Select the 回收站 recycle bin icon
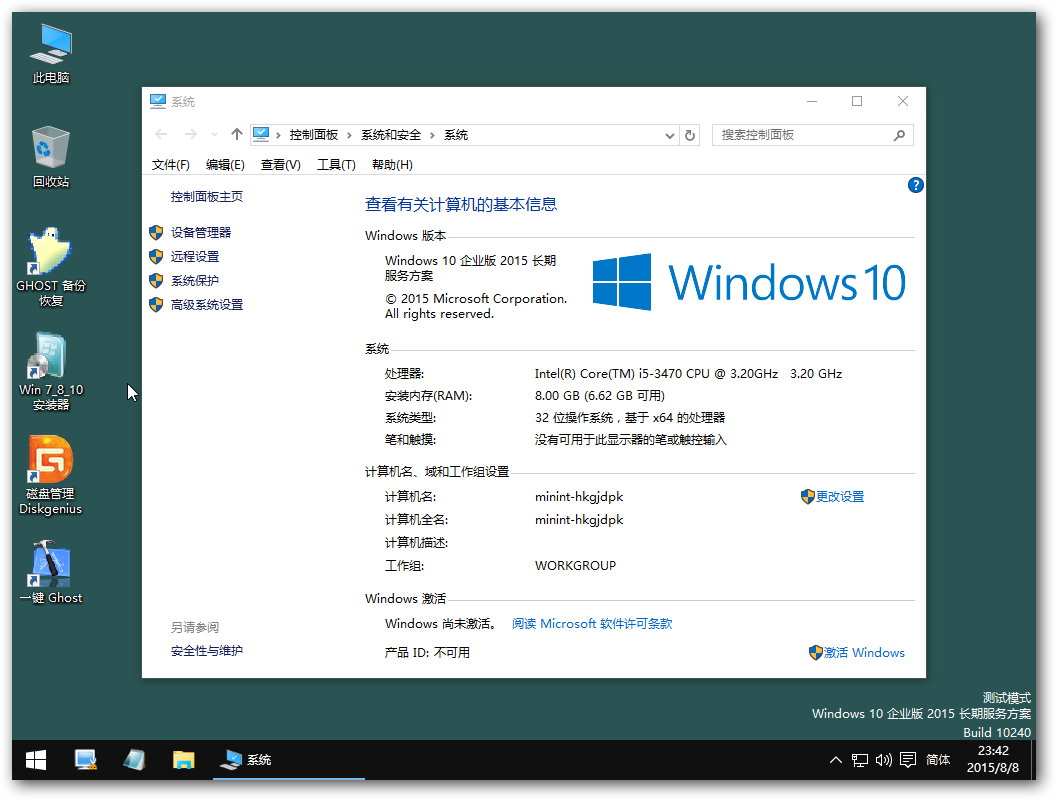The image size is (1056, 800). point(51,157)
